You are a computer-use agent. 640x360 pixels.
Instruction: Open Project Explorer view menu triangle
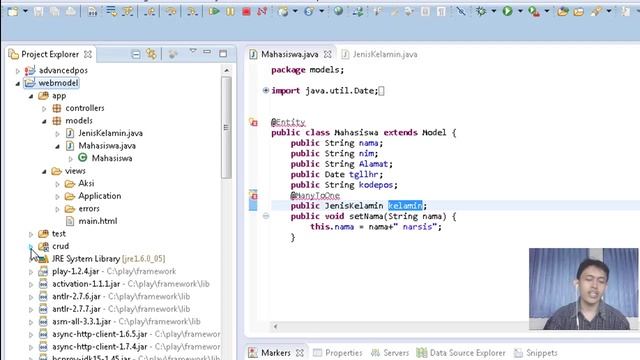tap(193, 51)
